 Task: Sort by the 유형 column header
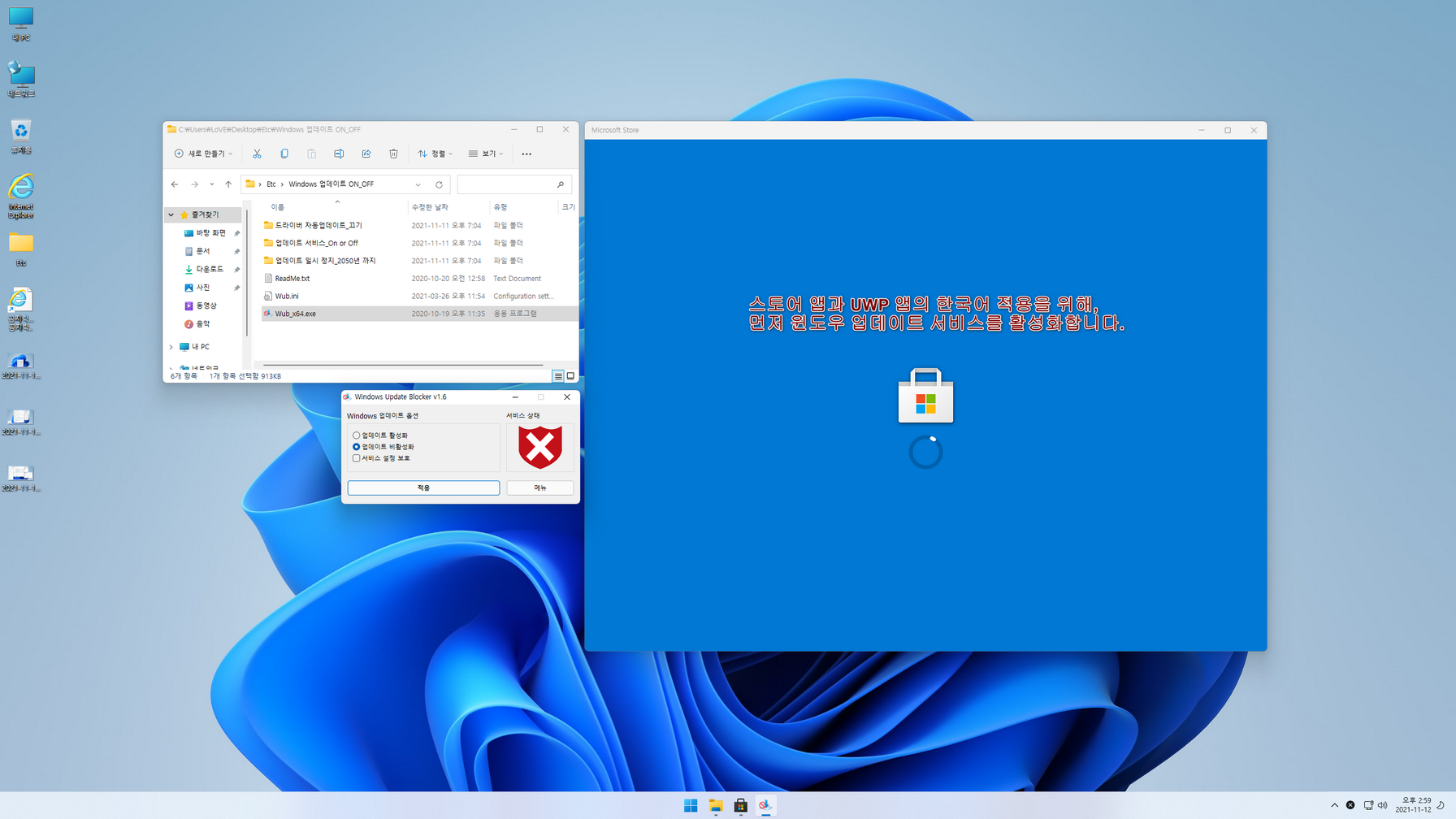pos(500,207)
